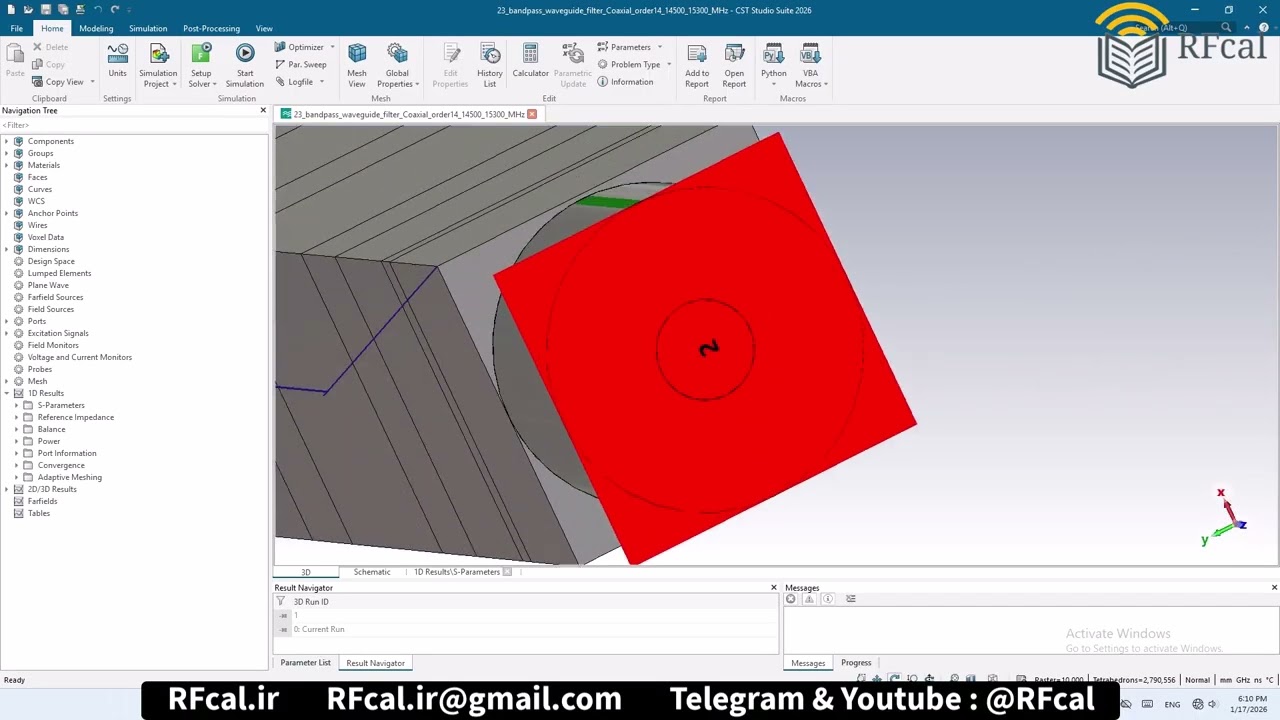Open the Home ribbon tab
The height and width of the screenshot is (720, 1280).
52,28
